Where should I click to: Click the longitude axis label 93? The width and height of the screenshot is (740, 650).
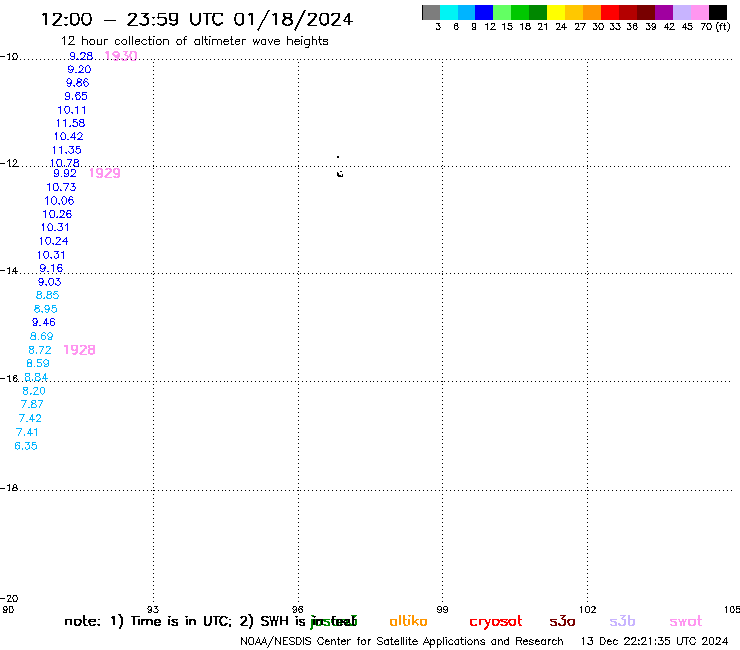[x=153, y=609]
